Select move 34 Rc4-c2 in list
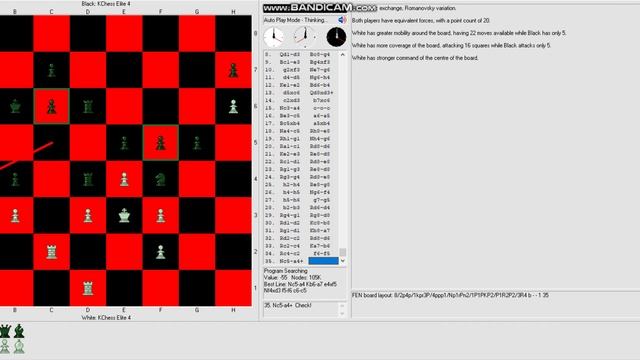This screenshot has height=360, width=640. [290, 253]
